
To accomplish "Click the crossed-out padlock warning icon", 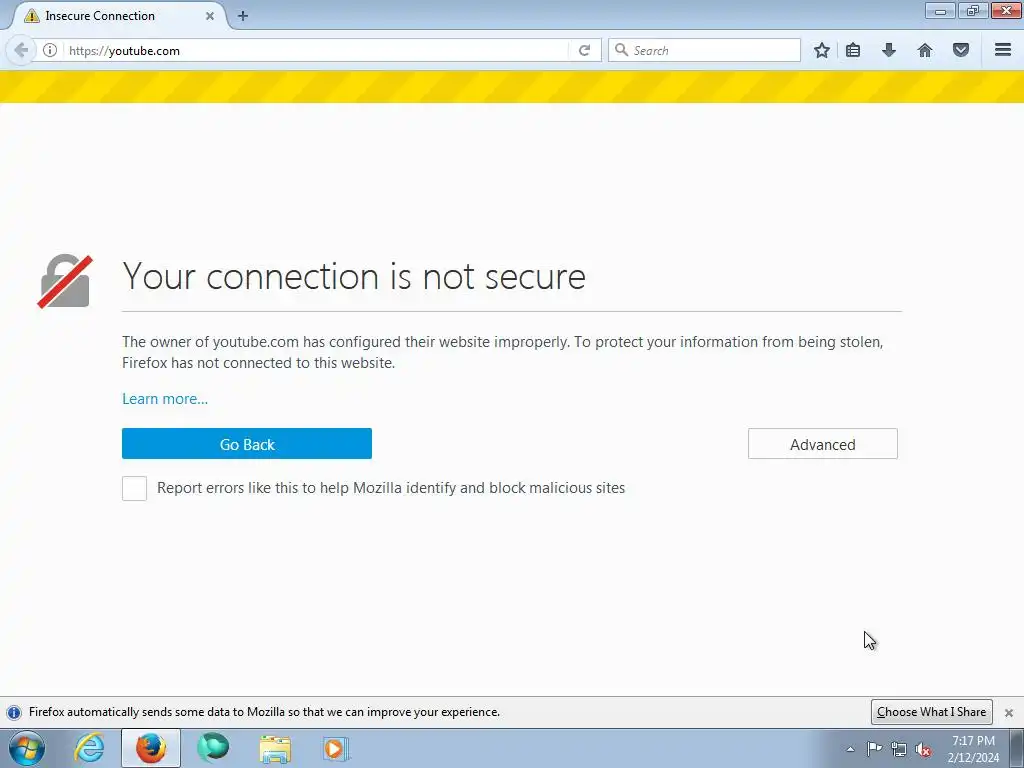I will click(x=65, y=281).
